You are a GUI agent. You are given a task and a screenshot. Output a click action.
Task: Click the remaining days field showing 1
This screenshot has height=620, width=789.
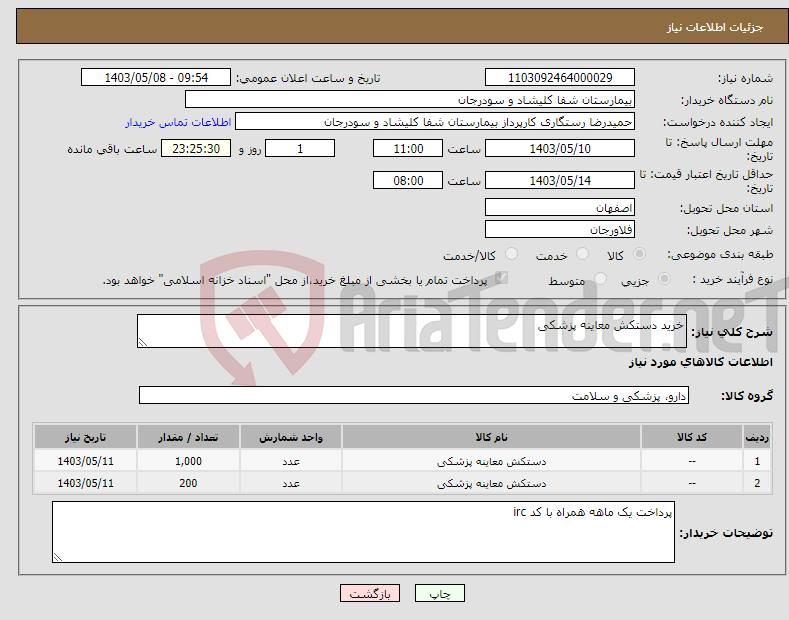click(300, 148)
